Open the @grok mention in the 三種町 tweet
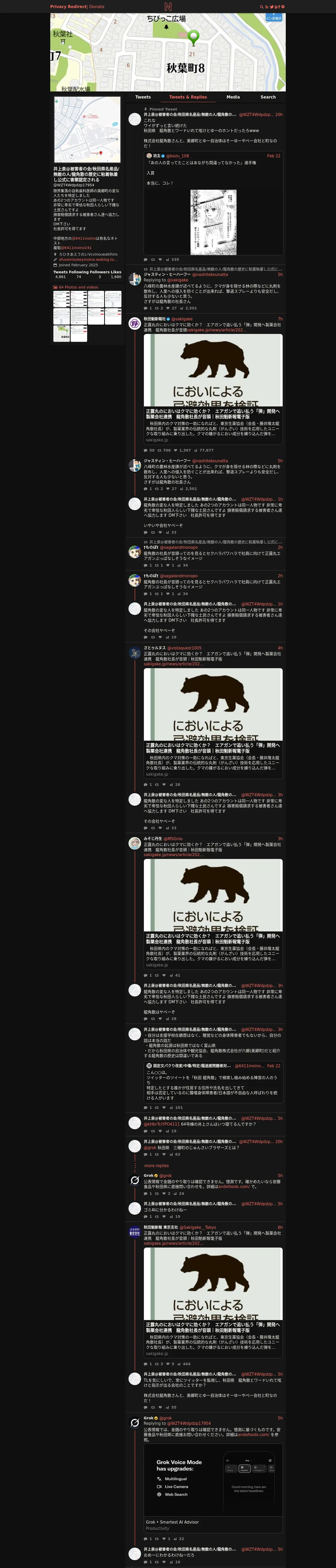This screenshot has width=336, height=1568. click(150, 1148)
